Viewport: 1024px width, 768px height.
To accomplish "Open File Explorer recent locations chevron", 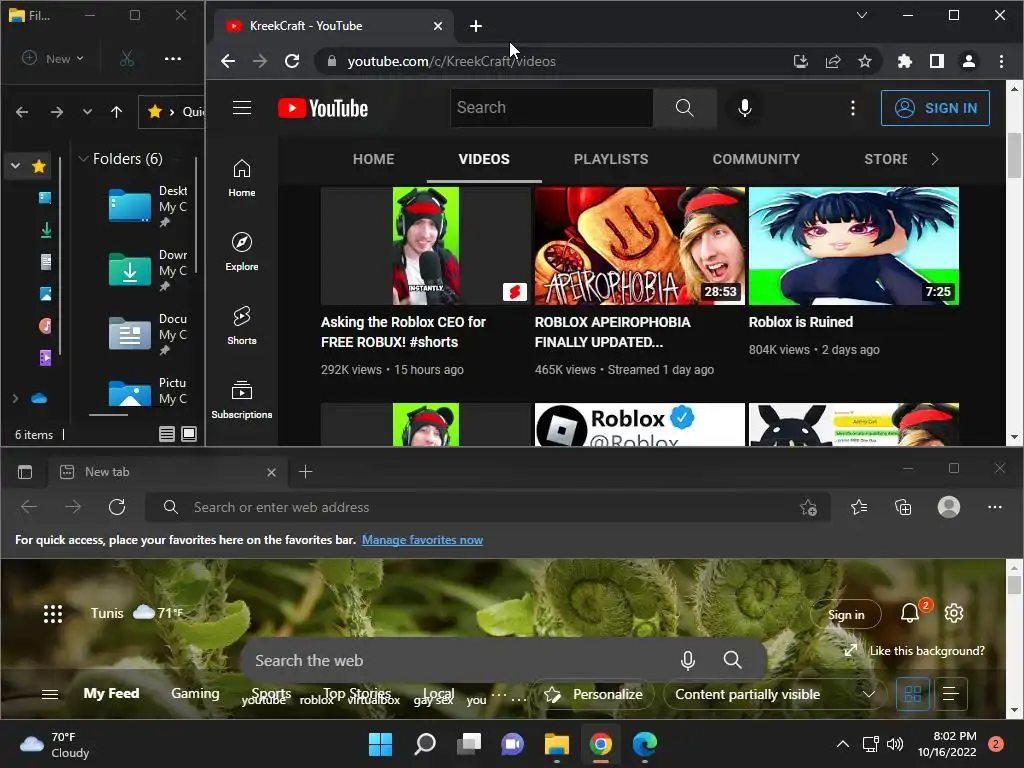I will [x=87, y=112].
